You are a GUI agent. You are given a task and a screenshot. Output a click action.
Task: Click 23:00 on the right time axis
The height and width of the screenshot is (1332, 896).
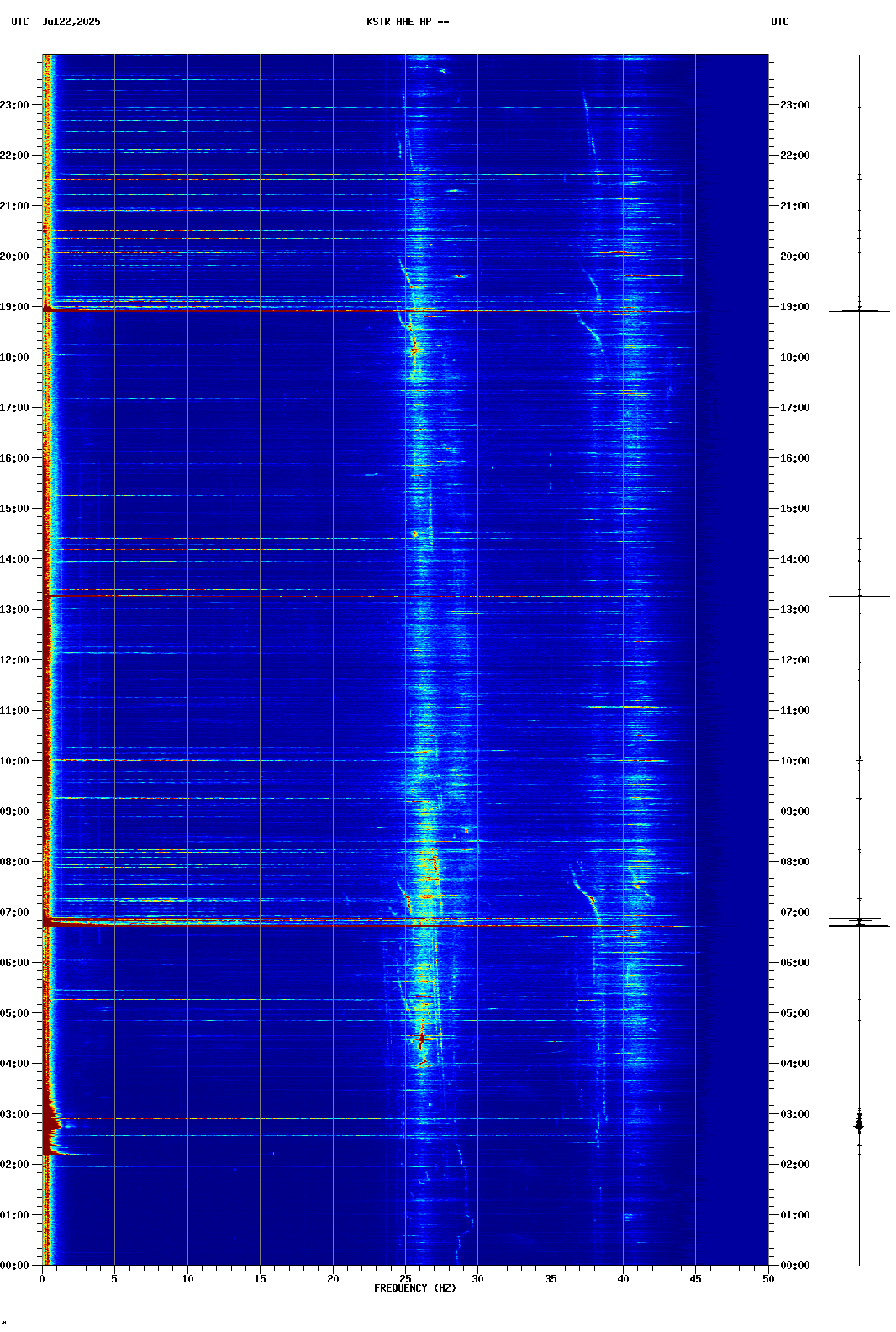(795, 105)
